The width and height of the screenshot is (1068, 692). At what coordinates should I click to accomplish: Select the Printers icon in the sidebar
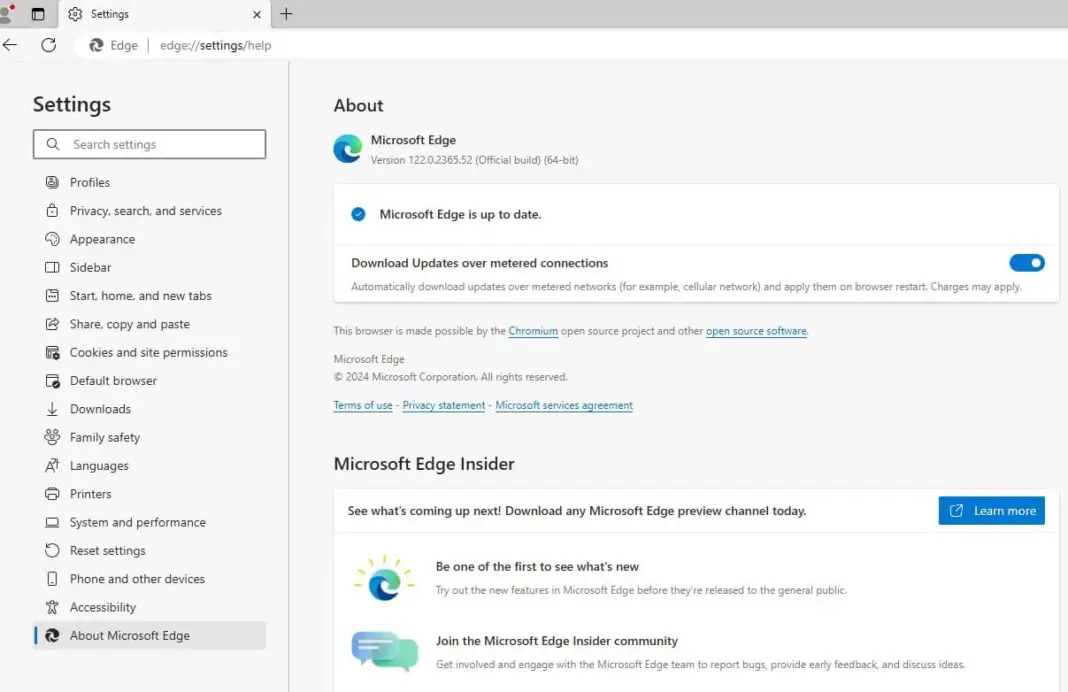[x=52, y=494]
